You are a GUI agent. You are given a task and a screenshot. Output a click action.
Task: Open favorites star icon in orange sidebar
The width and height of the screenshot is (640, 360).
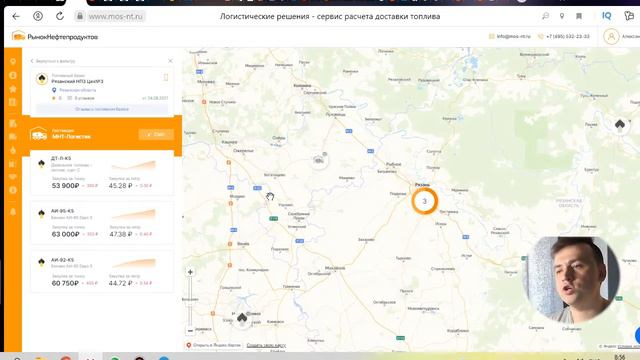point(13,89)
